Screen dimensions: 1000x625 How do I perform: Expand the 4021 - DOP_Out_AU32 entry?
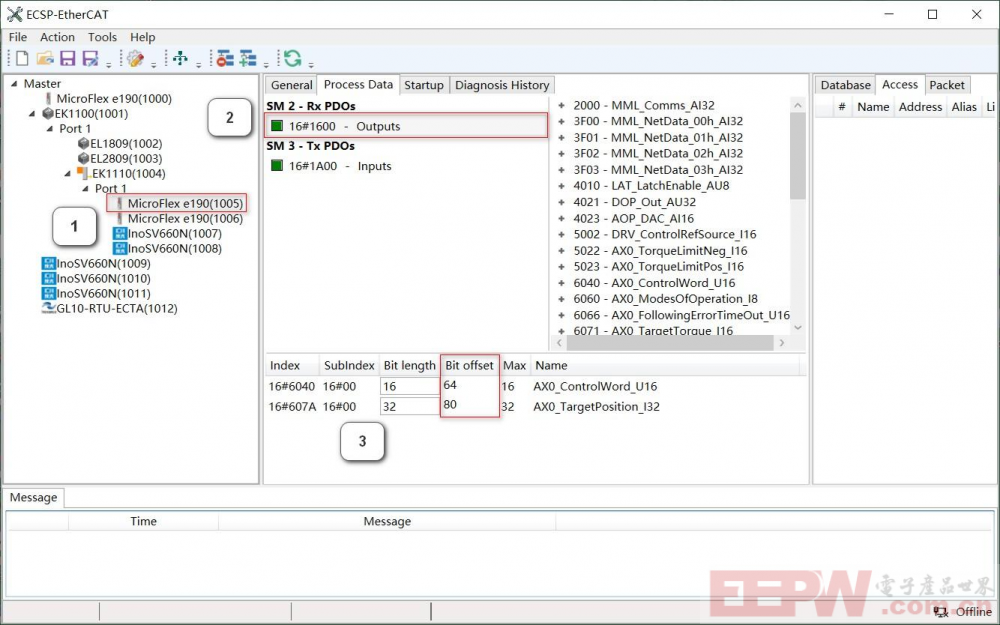click(x=561, y=202)
